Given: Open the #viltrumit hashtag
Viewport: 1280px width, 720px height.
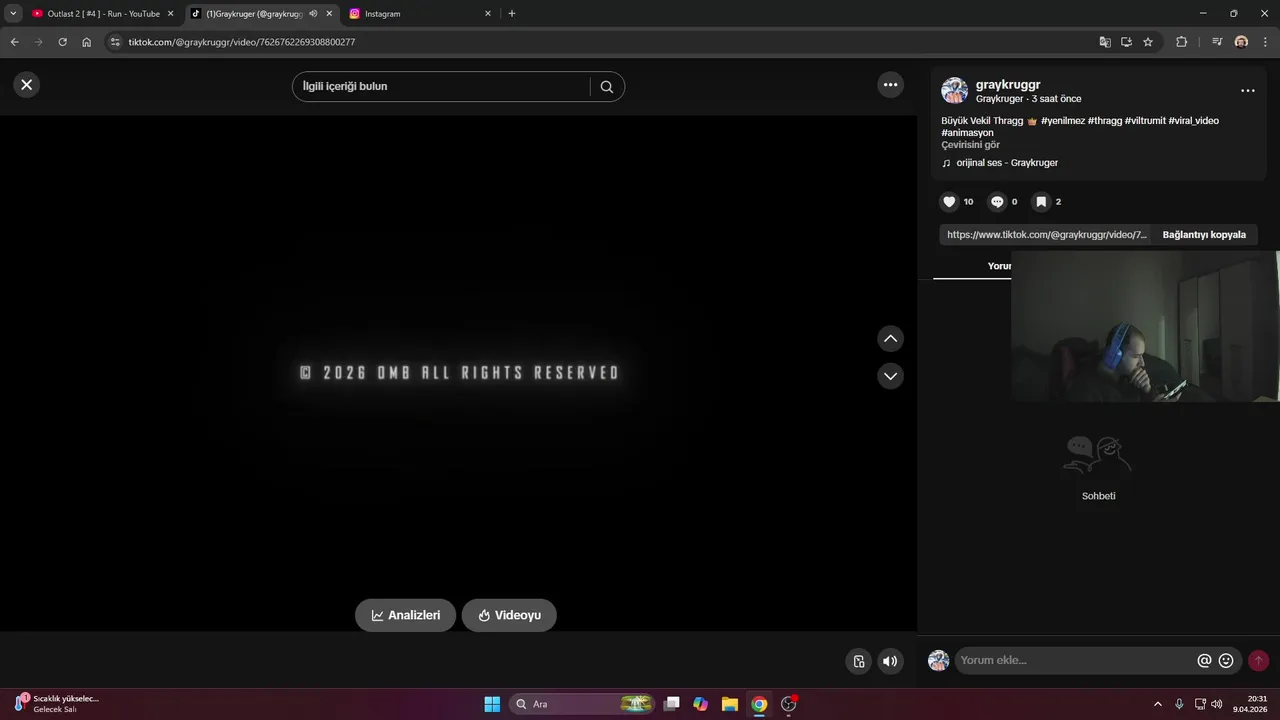Looking at the screenshot, I should (1145, 121).
